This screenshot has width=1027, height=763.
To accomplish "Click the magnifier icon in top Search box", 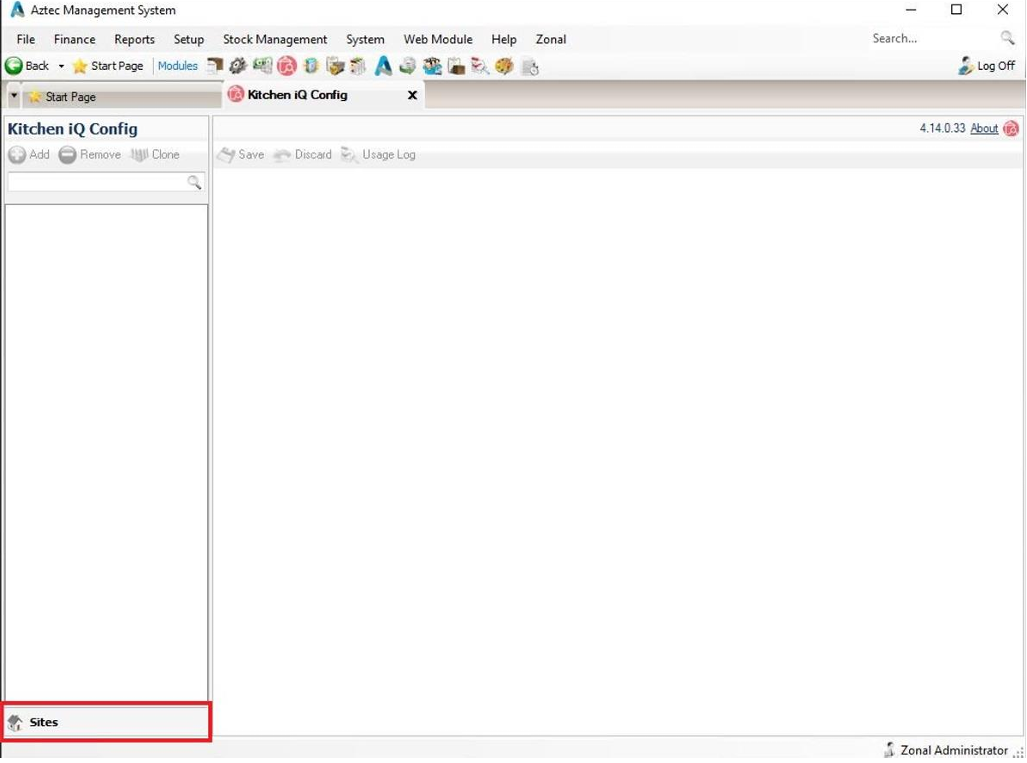I will pos(1007,38).
